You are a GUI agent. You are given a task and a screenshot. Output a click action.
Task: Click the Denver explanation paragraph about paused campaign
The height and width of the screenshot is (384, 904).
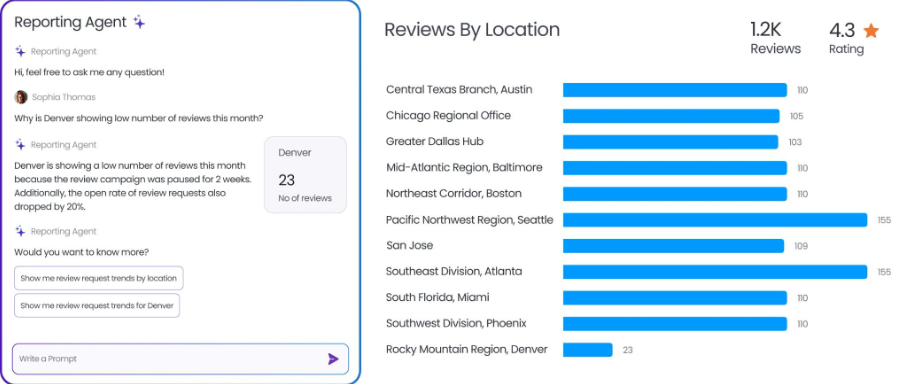coord(133,186)
